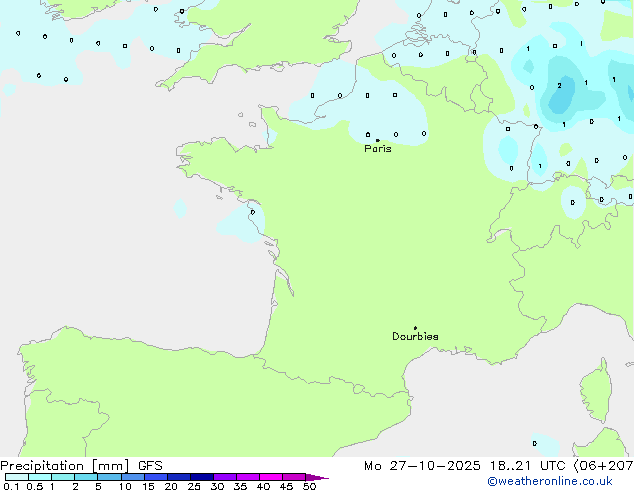Click the over-50 mm legend arrow tip
Screen dimensions: 634x490
317,477
